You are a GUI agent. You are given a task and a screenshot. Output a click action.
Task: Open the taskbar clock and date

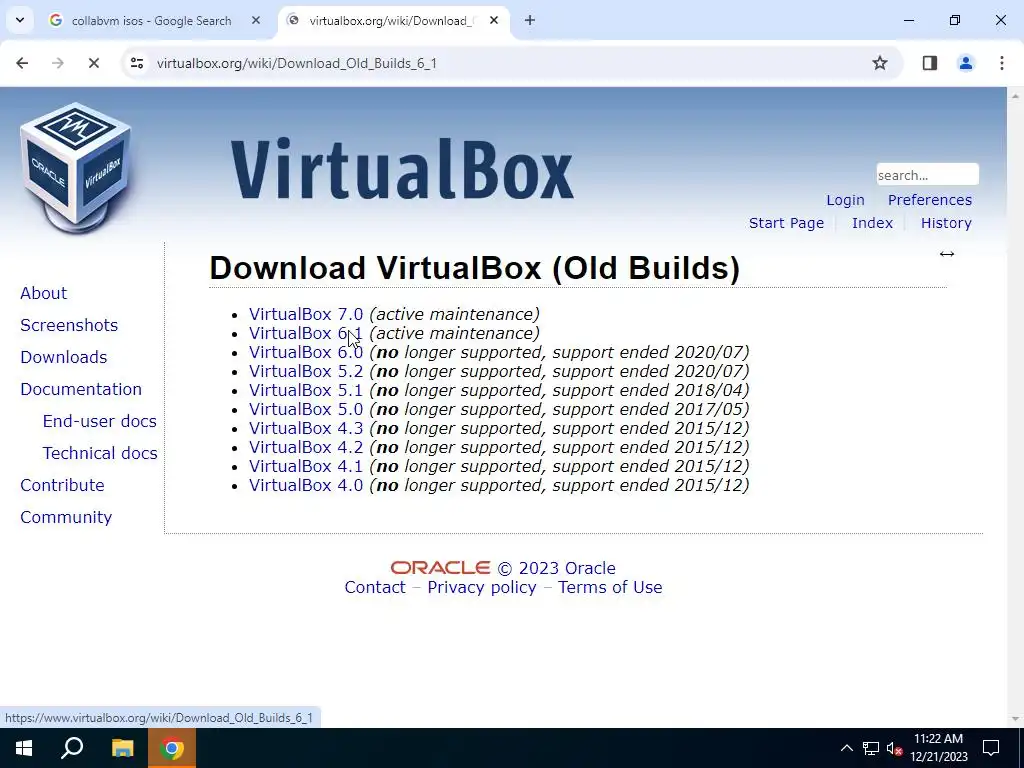pyautogui.click(x=939, y=748)
